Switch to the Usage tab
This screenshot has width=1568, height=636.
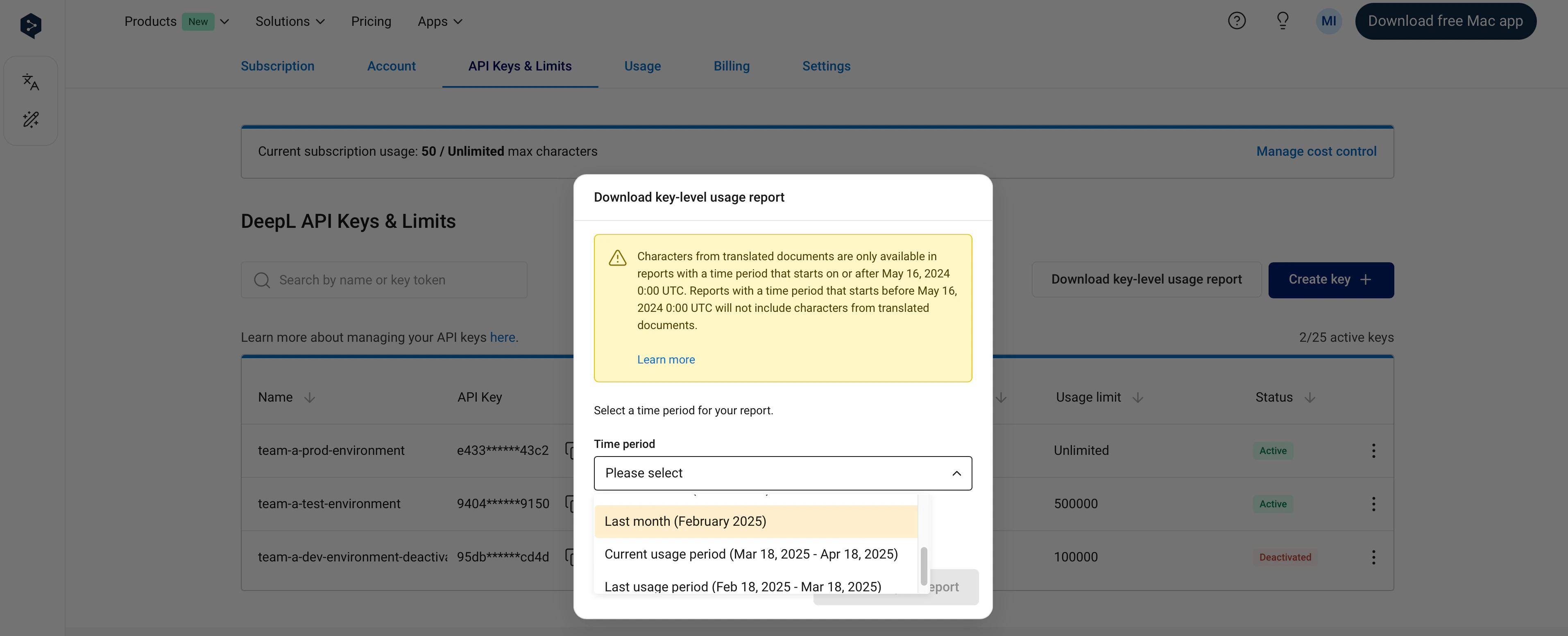click(x=642, y=66)
